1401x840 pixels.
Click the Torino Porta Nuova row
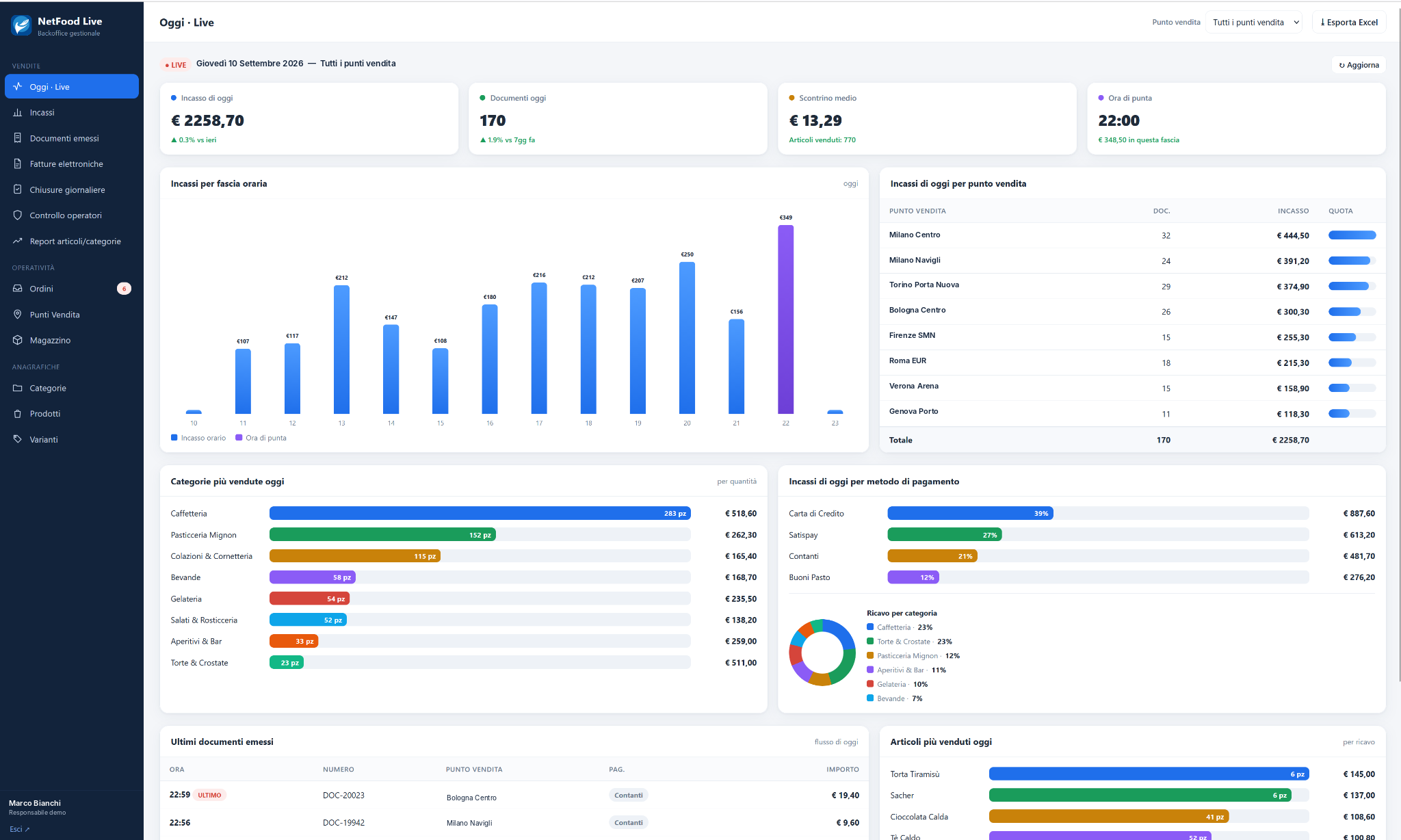(1132, 286)
